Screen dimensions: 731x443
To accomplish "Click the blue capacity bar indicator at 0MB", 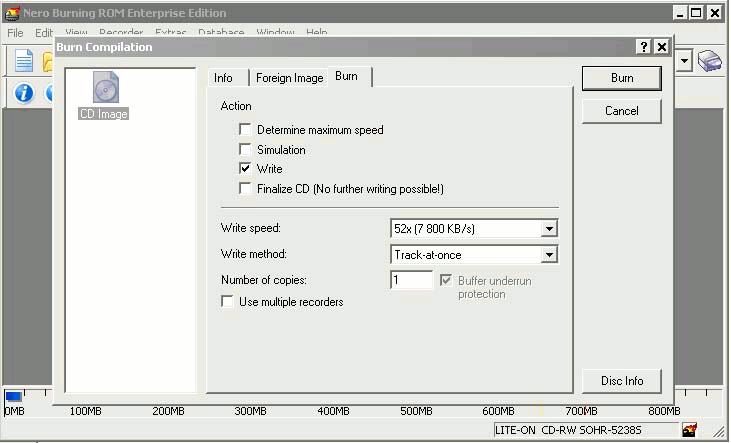I will tap(14, 396).
